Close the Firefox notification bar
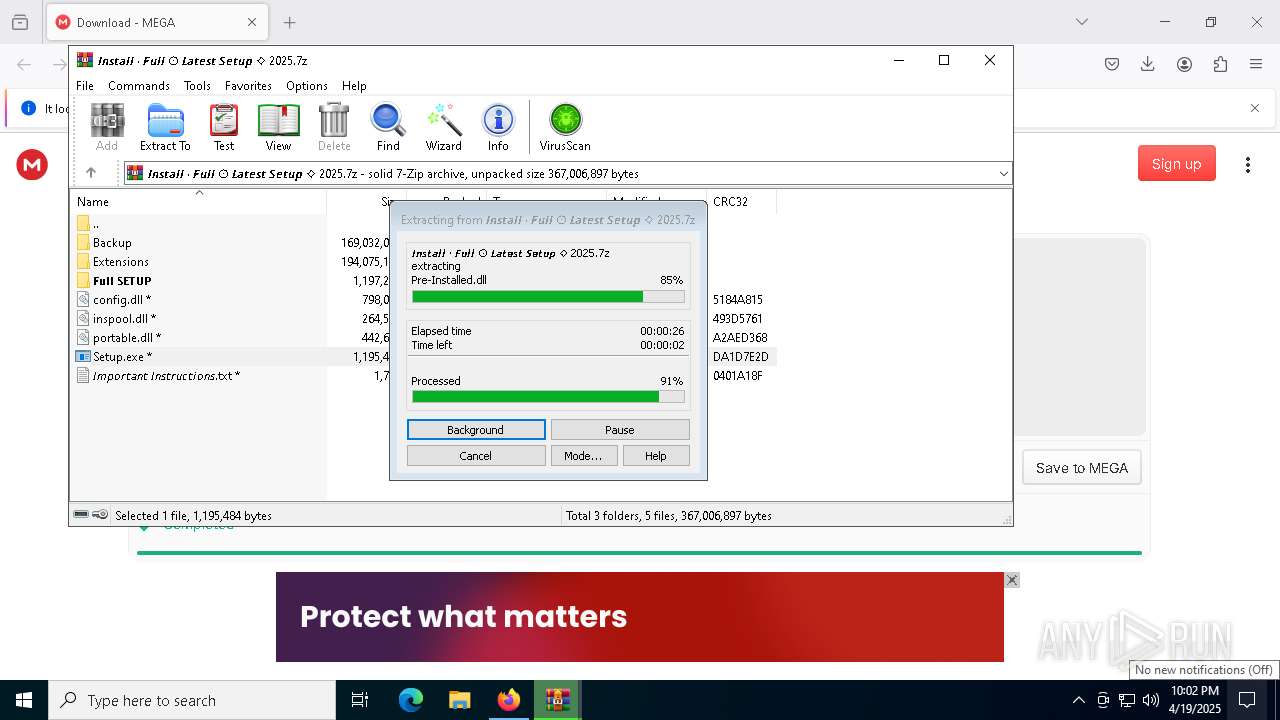The image size is (1280, 720). click(x=1255, y=108)
